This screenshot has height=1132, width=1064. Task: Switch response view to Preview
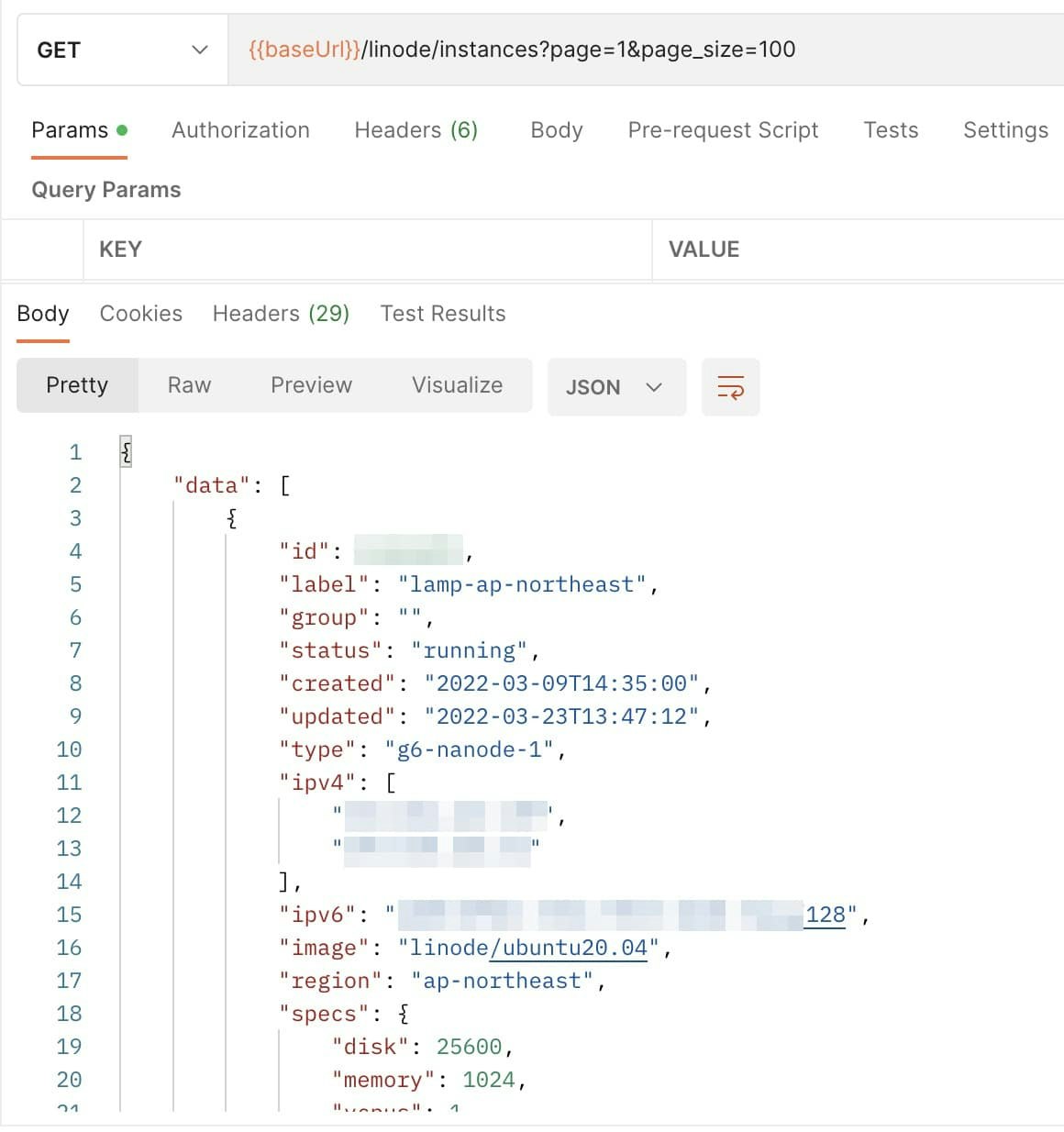pos(311,385)
